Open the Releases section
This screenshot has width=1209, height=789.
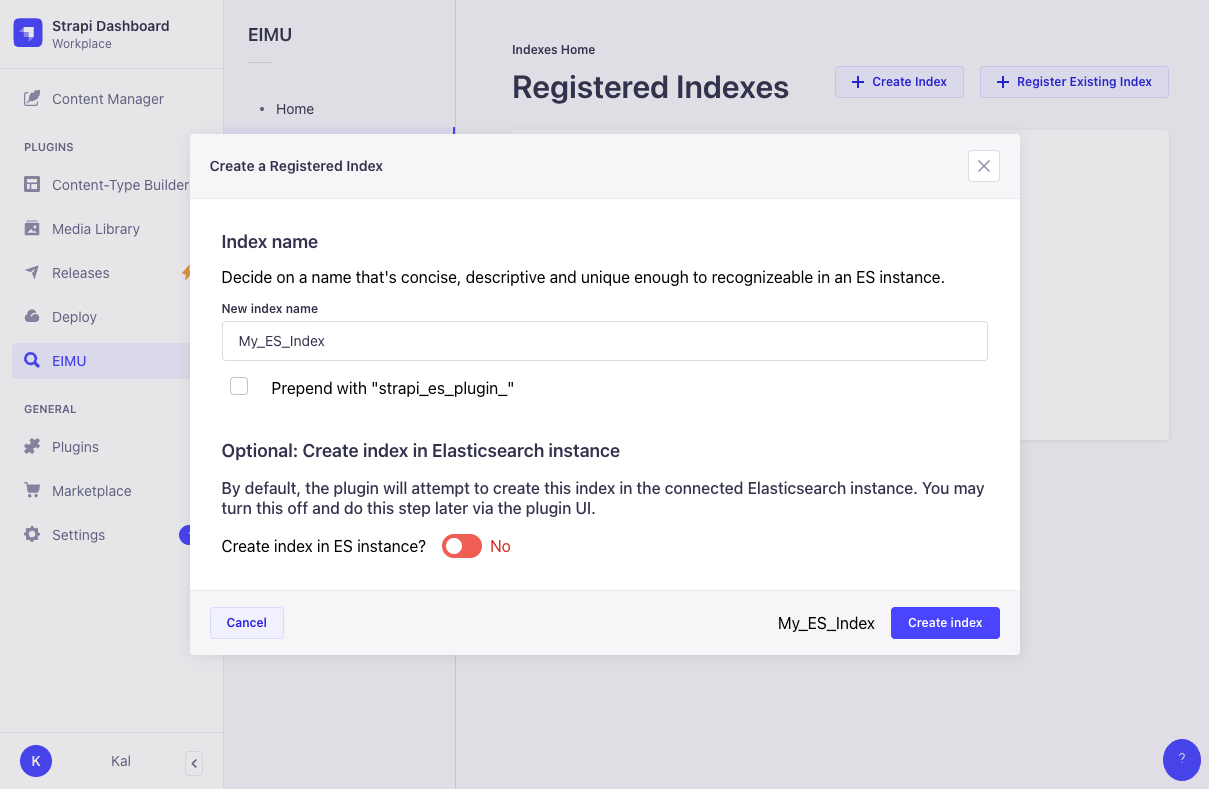[x=80, y=273]
